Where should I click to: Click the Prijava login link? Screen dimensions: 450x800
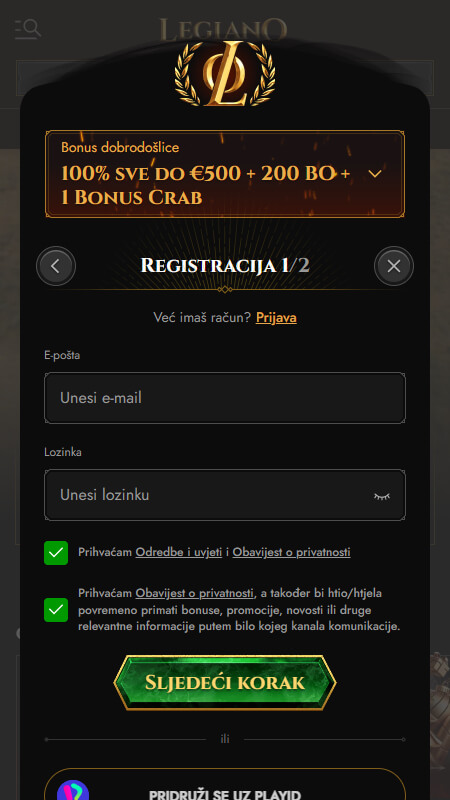(x=276, y=318)
